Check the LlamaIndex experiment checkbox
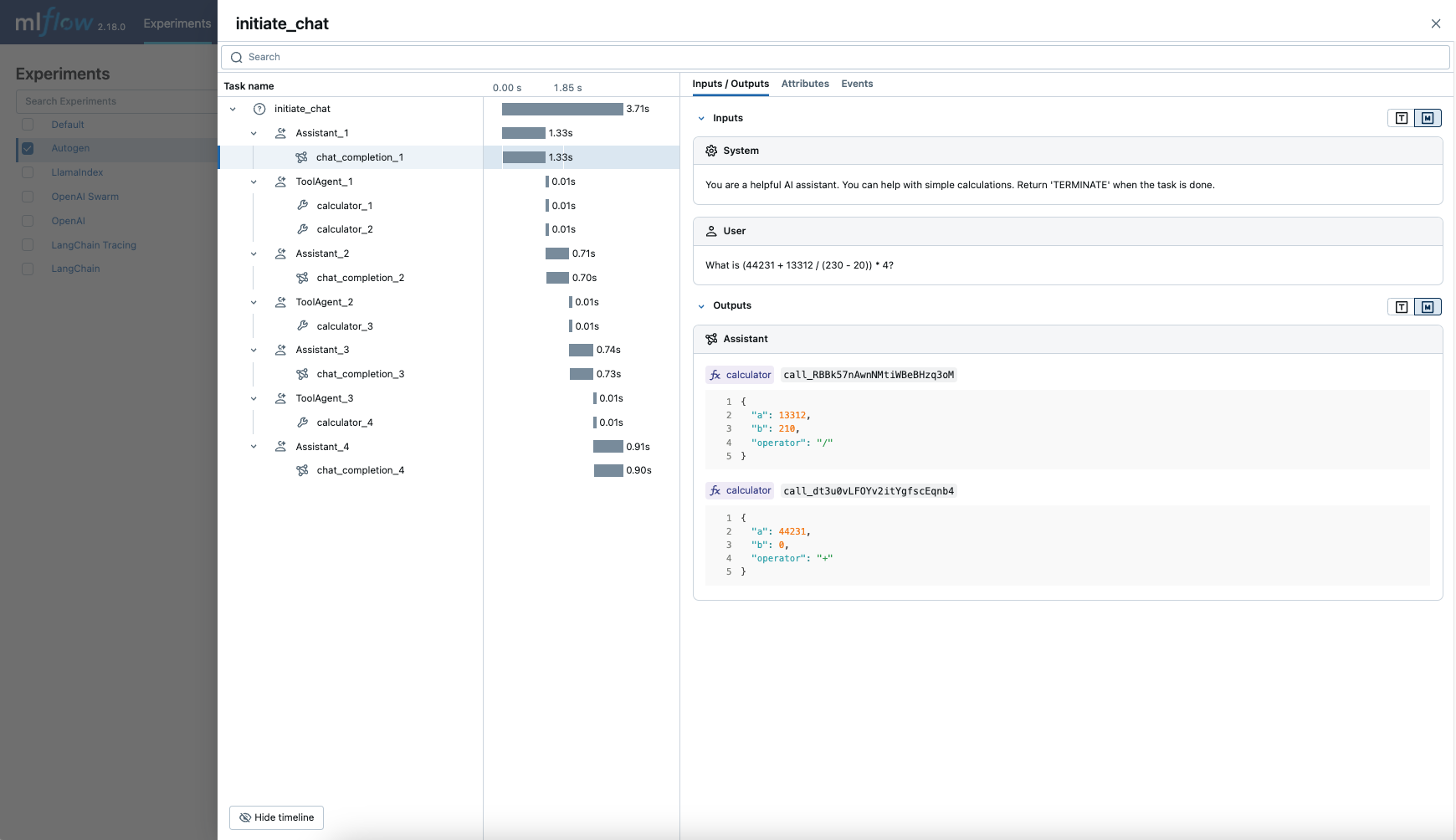The height and width of the screenshot is (840, 1456). [x=27, y=172]
